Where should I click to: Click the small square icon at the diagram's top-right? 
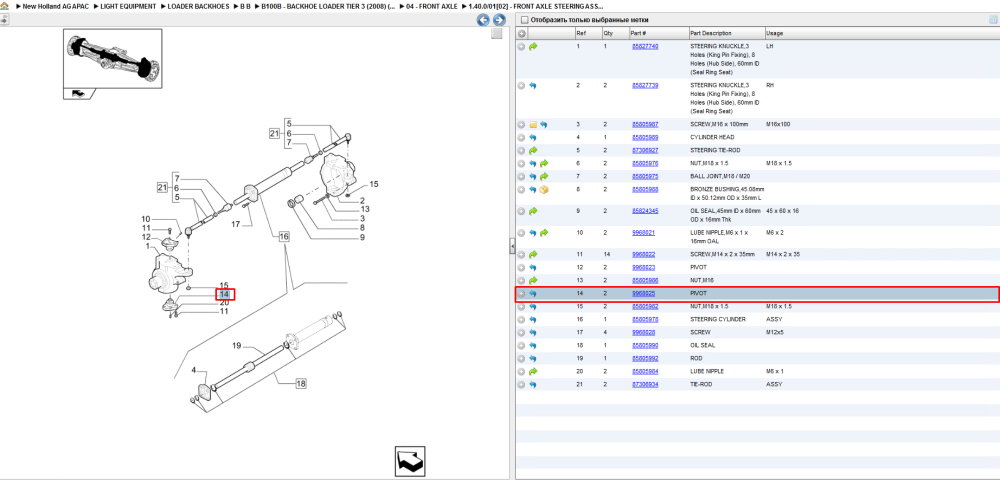point(497,34)
